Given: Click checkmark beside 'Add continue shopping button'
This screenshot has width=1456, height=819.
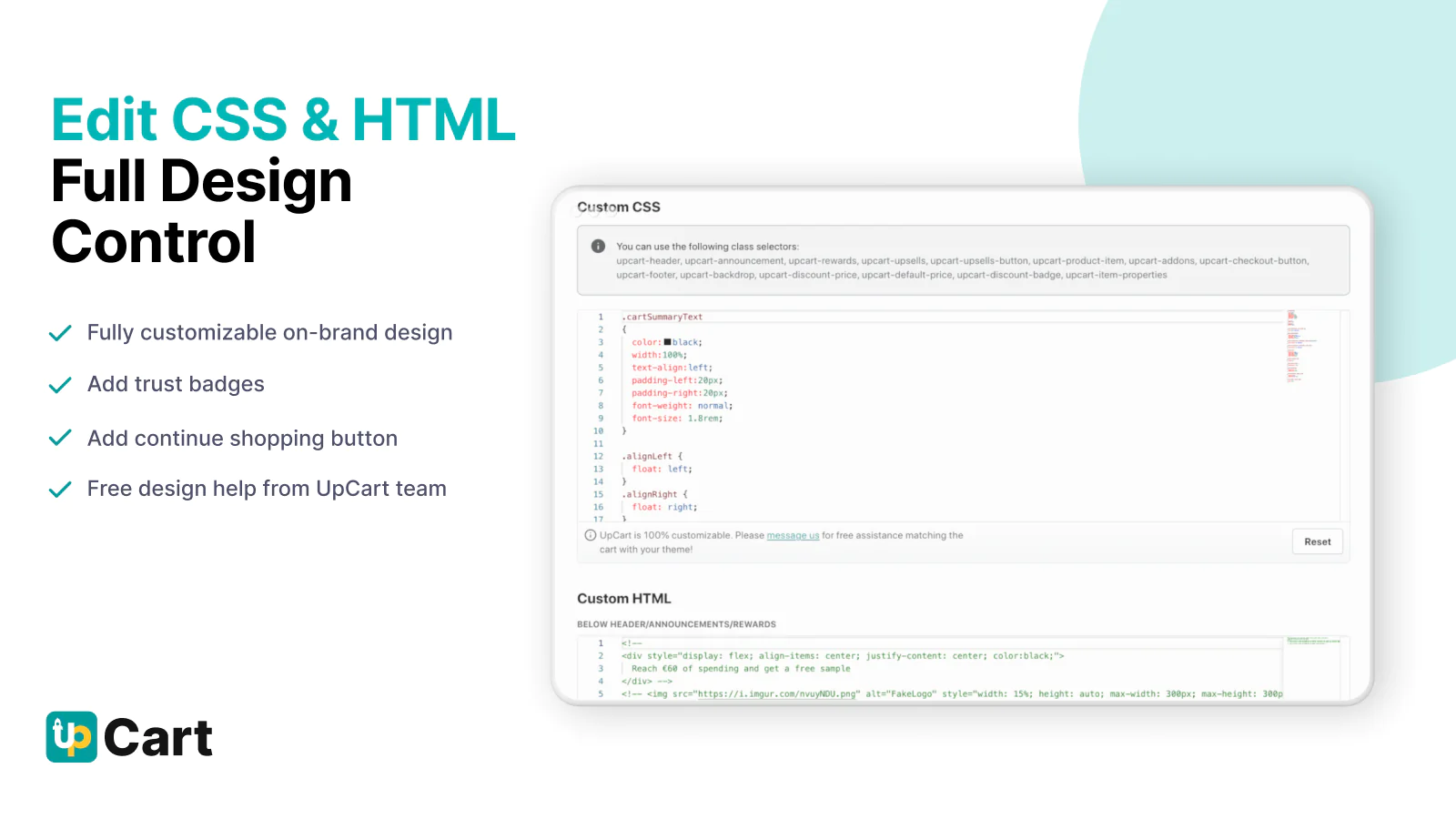Looking at the screenshot, I should [60, 439].
